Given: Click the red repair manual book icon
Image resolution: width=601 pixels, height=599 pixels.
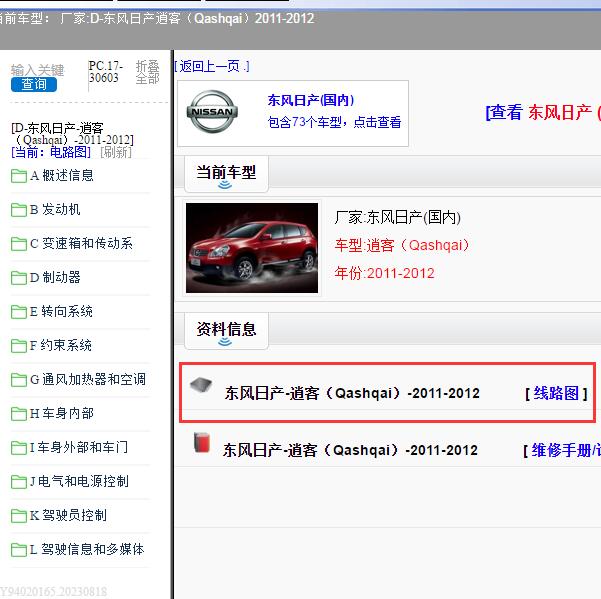Looking at the screenshot, I should click(x=202, y=442).
